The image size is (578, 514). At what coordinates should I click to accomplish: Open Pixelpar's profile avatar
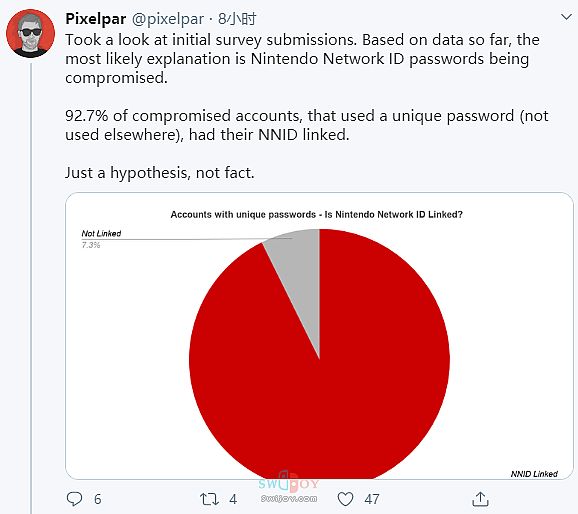[31, 34]
